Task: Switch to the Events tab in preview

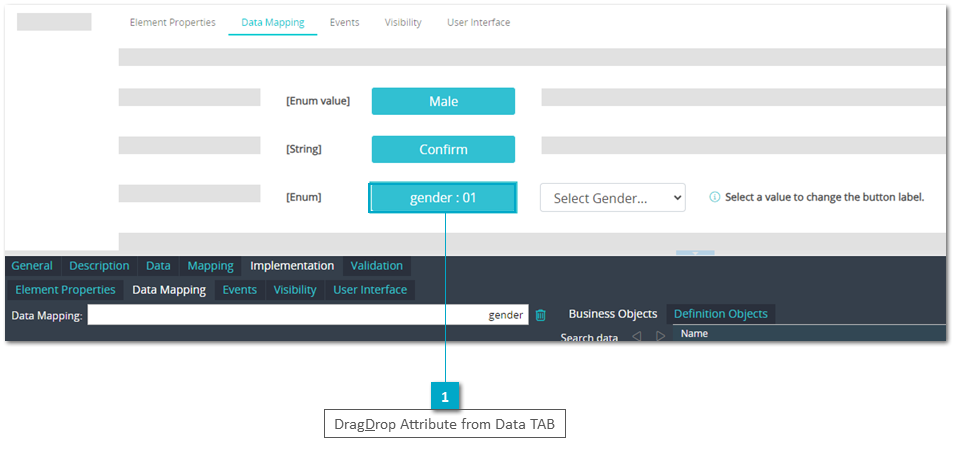Action: [345, 23]
